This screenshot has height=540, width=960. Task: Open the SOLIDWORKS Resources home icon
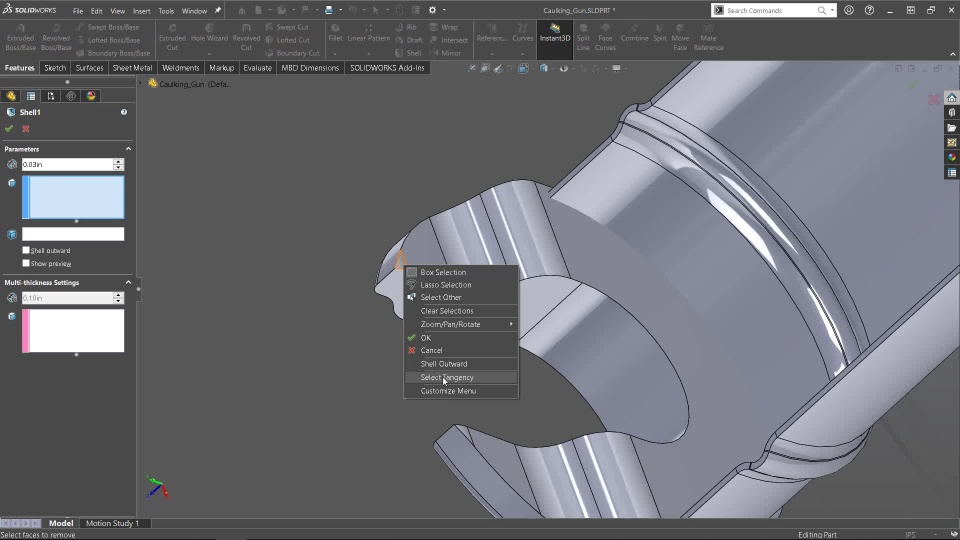(x=952, y=98)
